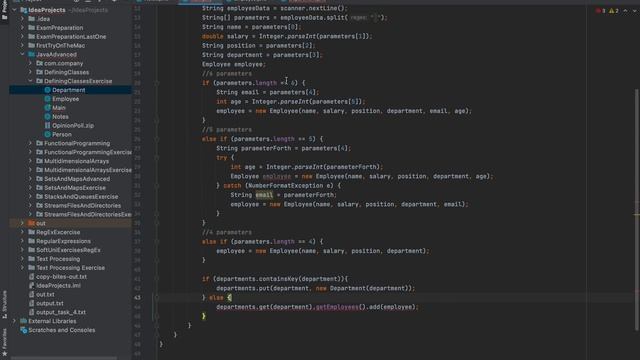Select the ExamPreparationLastOne folder

[71, 37]
